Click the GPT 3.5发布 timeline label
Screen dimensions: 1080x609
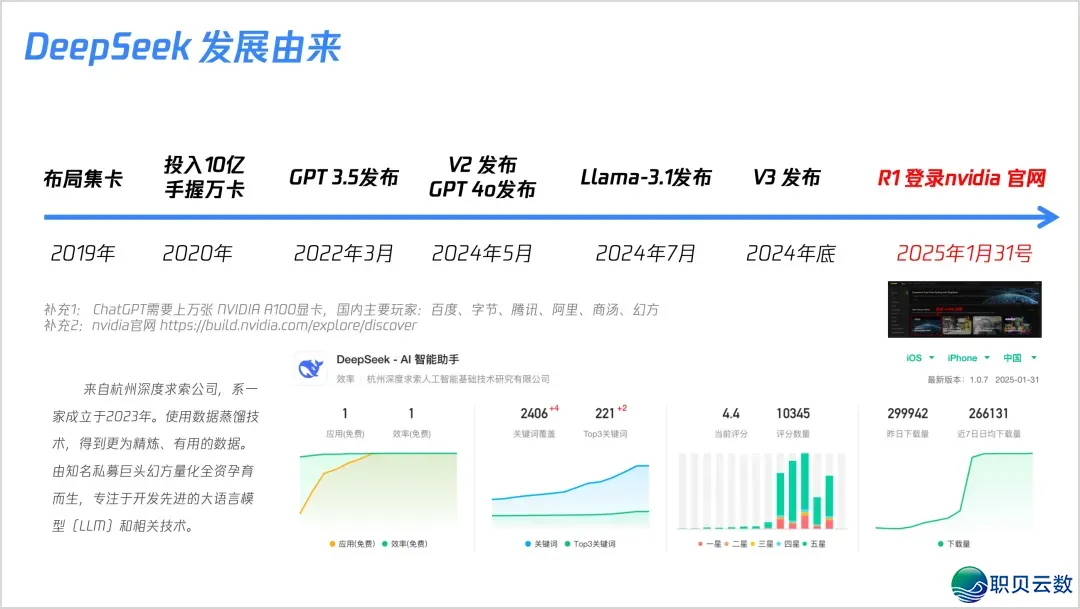(344, 177)
